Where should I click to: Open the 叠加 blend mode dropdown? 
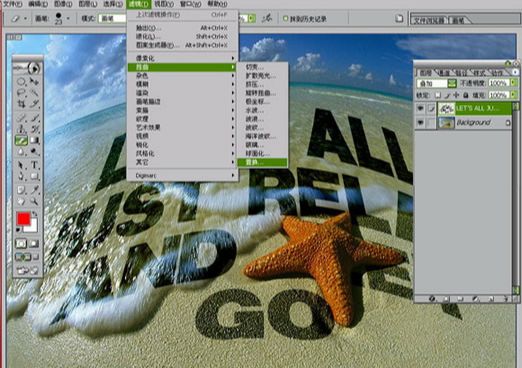(452, 83)
